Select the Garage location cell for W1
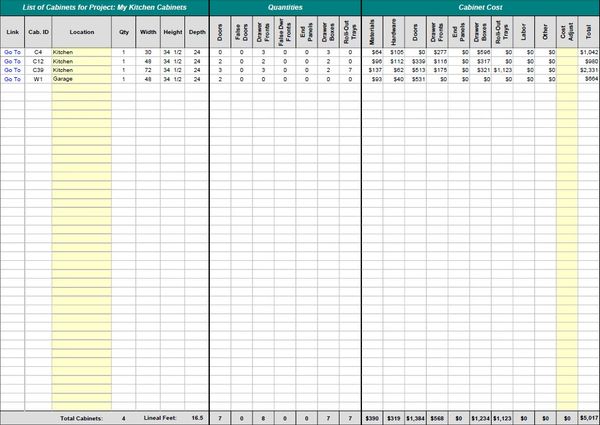 click(x=80, y=78)
